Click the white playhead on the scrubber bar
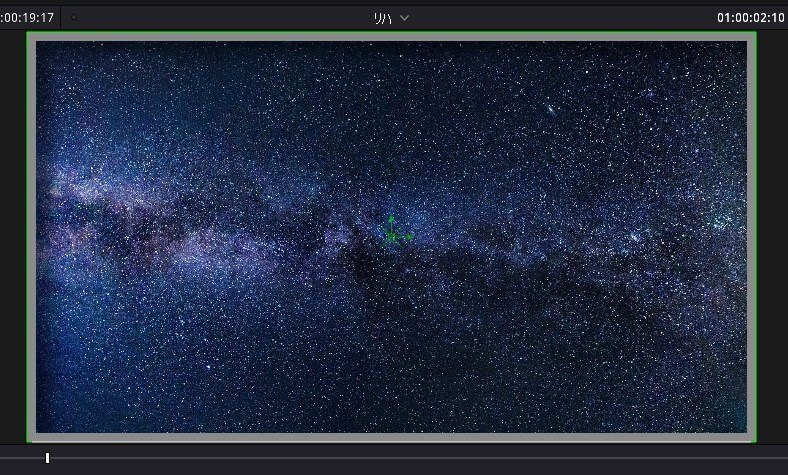Viewport: 788px width, 475px height. click(47, 458)
